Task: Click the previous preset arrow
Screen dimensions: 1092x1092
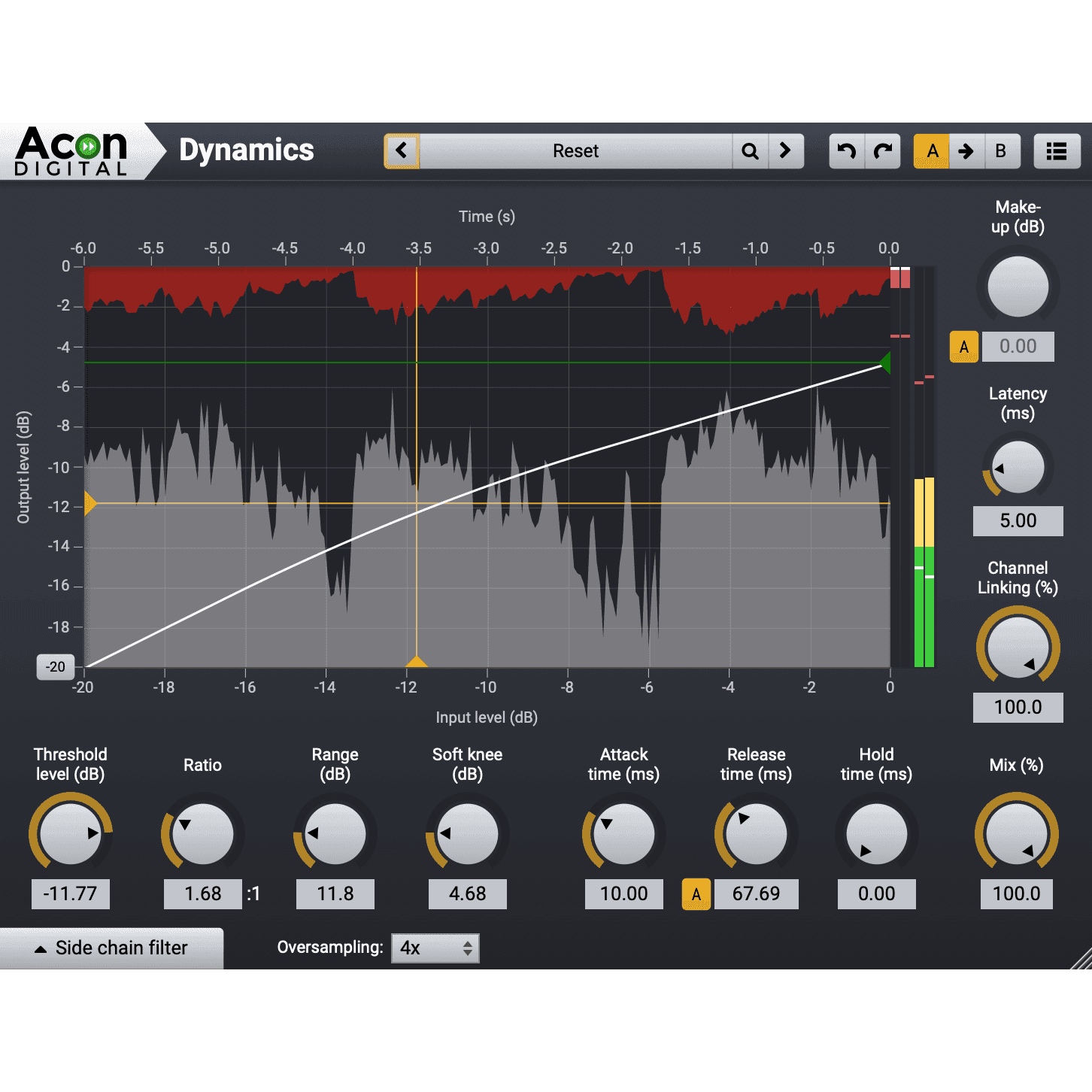Action: (x=401, y=150)
